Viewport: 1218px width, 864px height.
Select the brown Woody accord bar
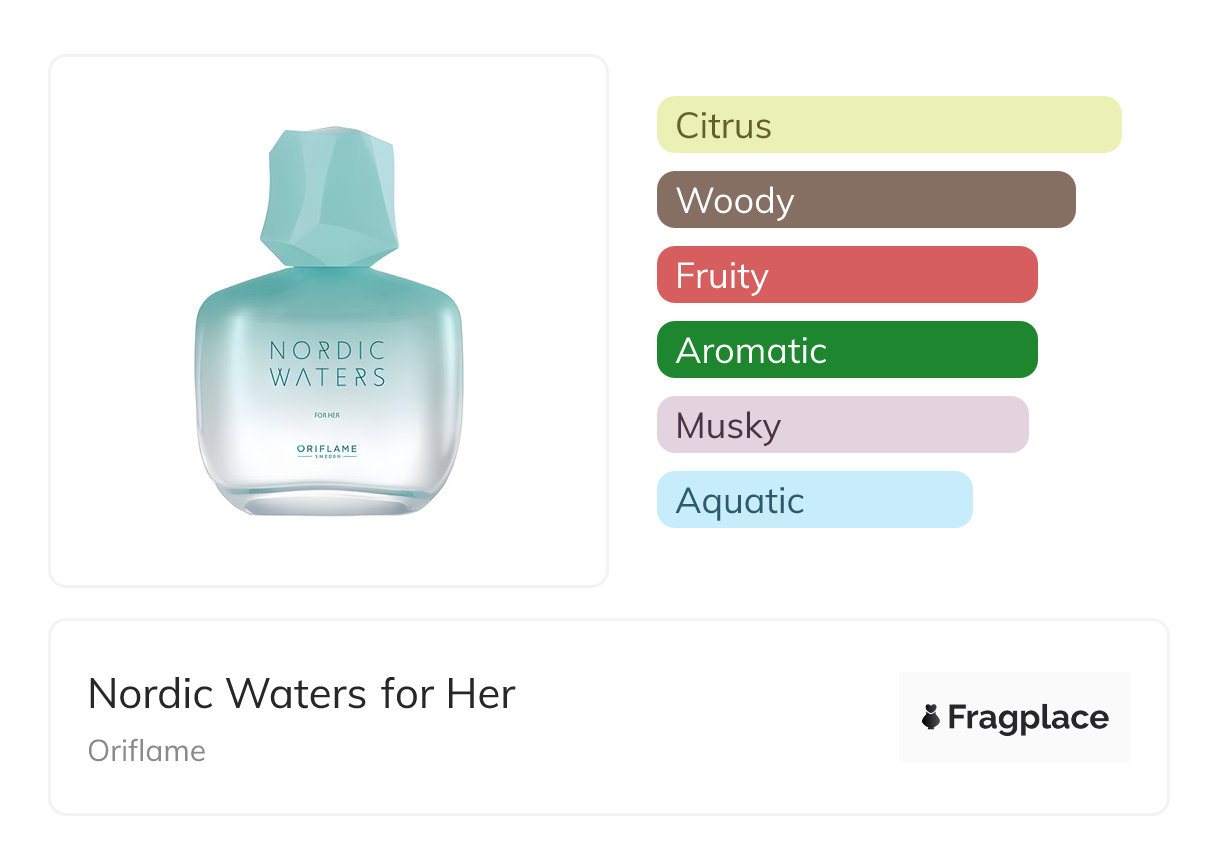coord(865,200)
